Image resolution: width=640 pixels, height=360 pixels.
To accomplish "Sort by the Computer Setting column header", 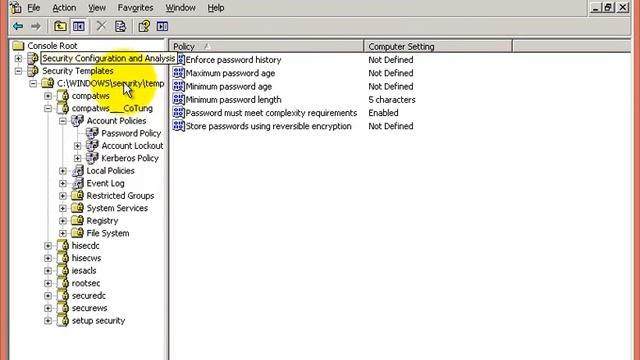I will click(438, 47).
